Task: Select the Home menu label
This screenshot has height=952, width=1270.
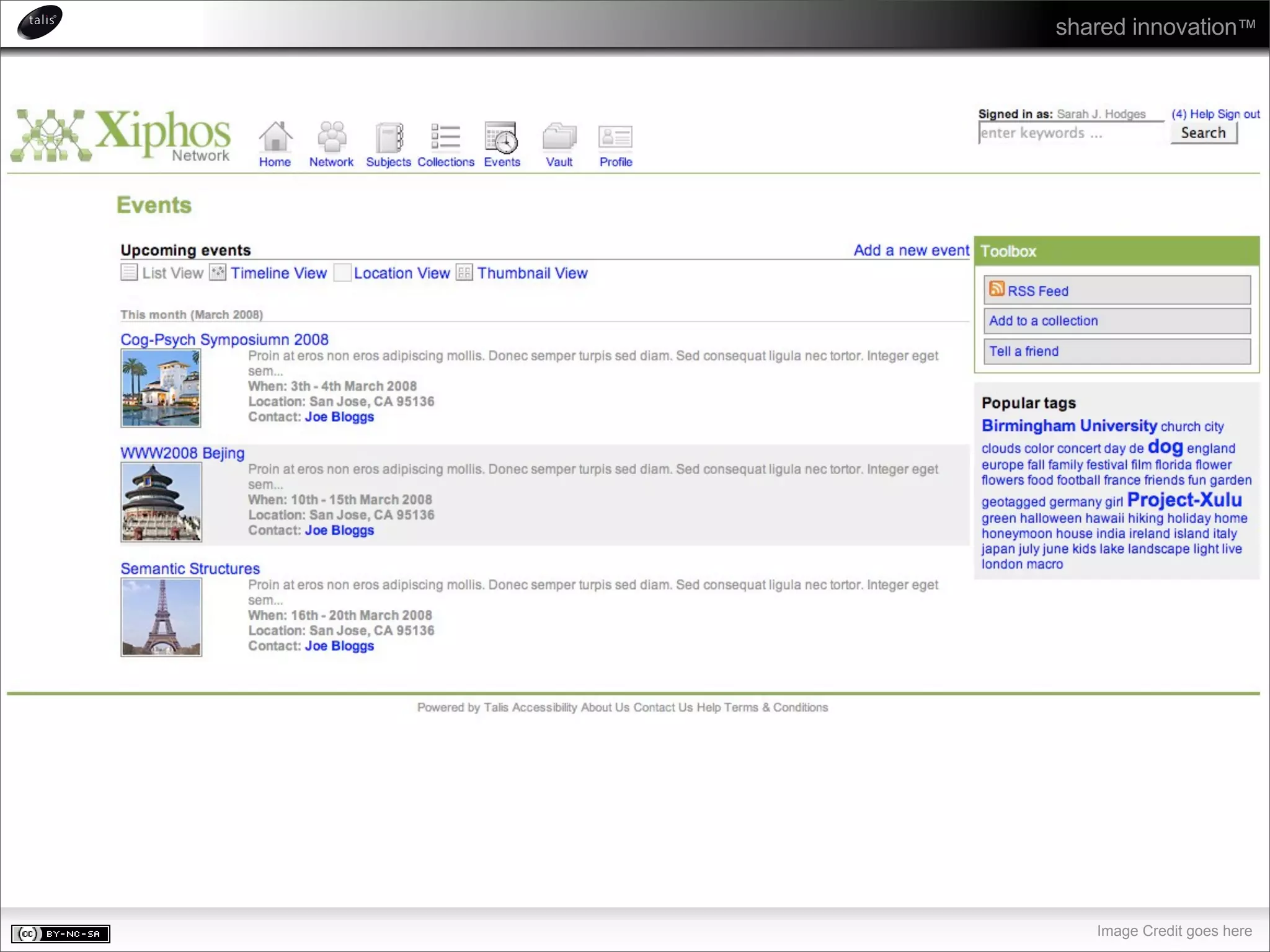Action: (x=275, y=162)
